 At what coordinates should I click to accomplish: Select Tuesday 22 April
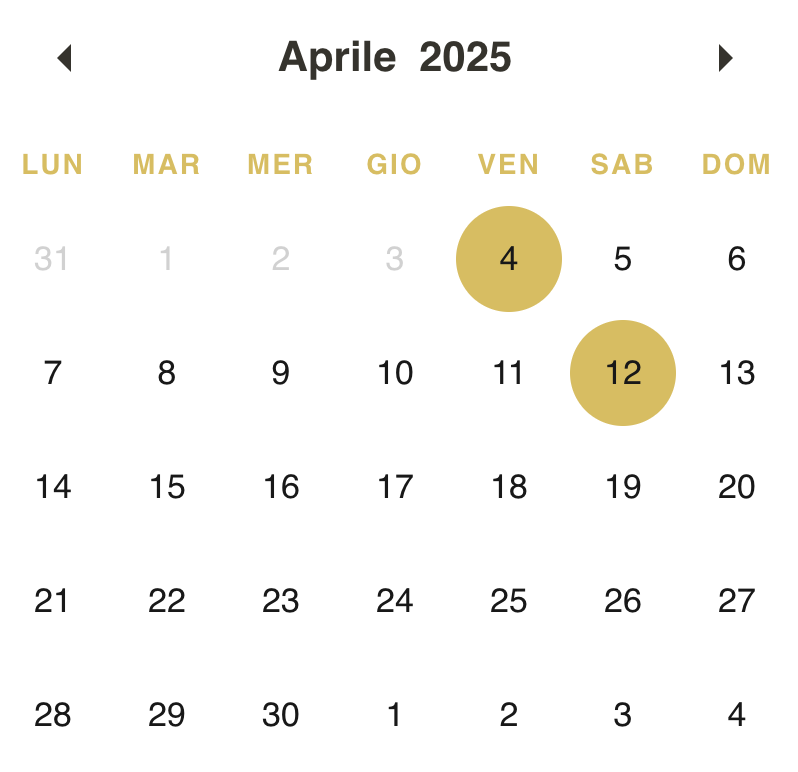[167, 601]
